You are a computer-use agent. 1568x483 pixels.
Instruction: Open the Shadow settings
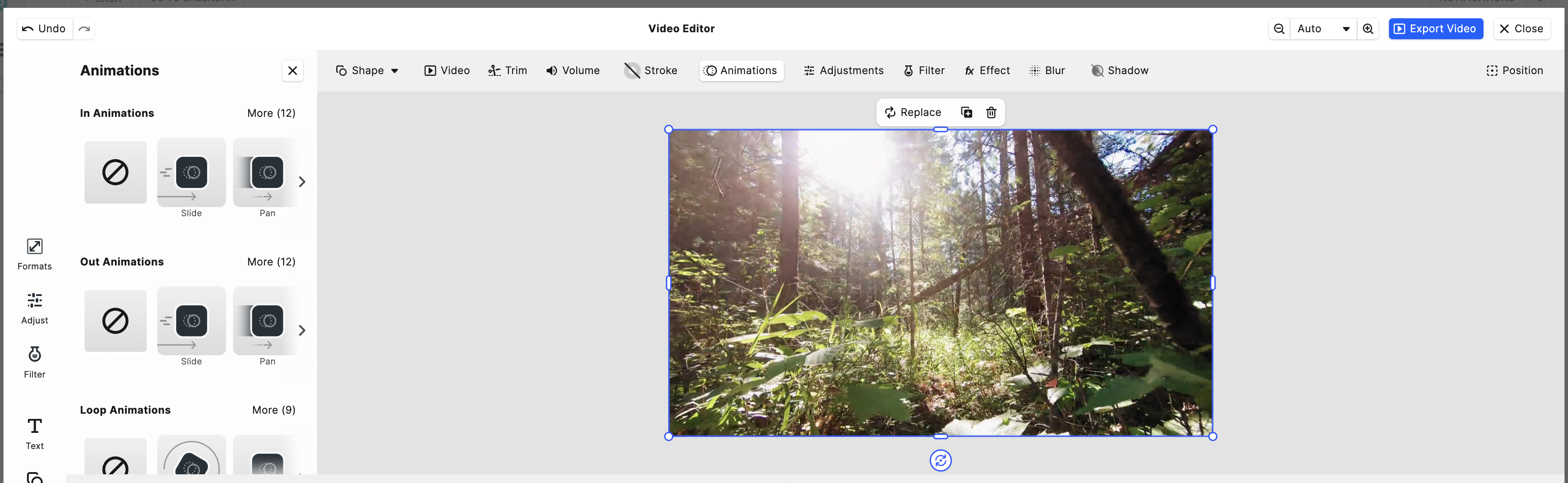coord(1120,71)
